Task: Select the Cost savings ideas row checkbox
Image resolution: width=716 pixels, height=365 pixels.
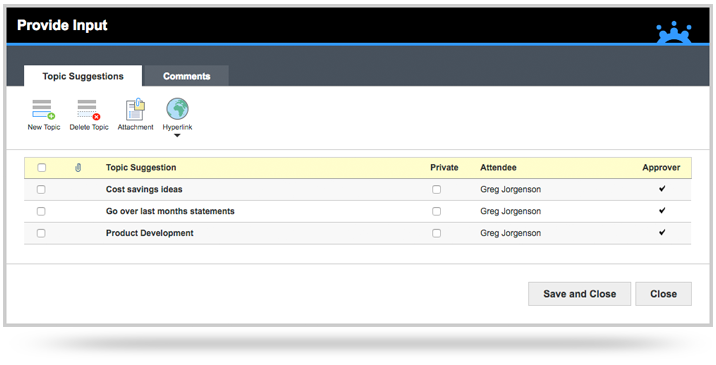Action: coord(41,189)
